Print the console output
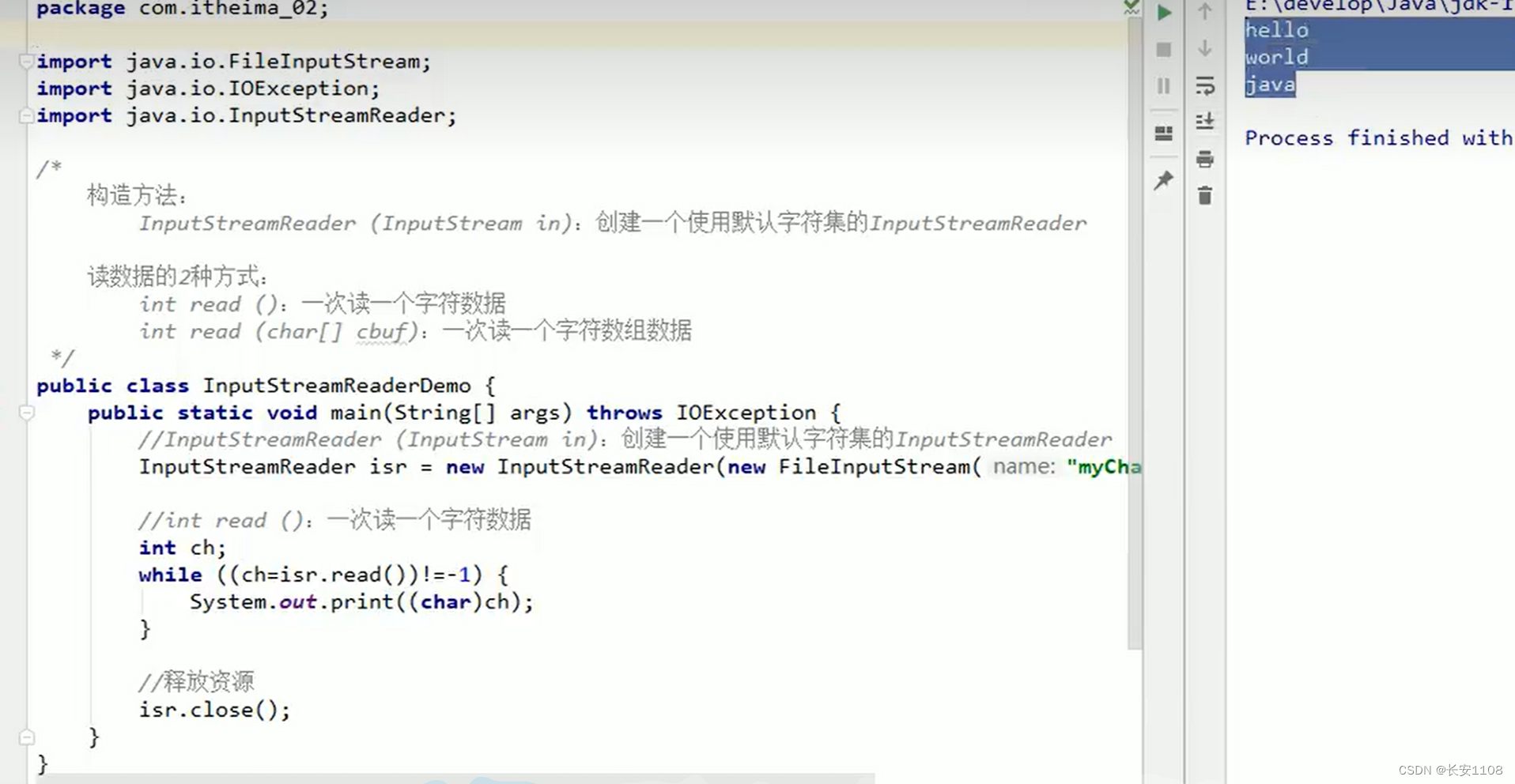1515x784 pixels. (1205, 159)
